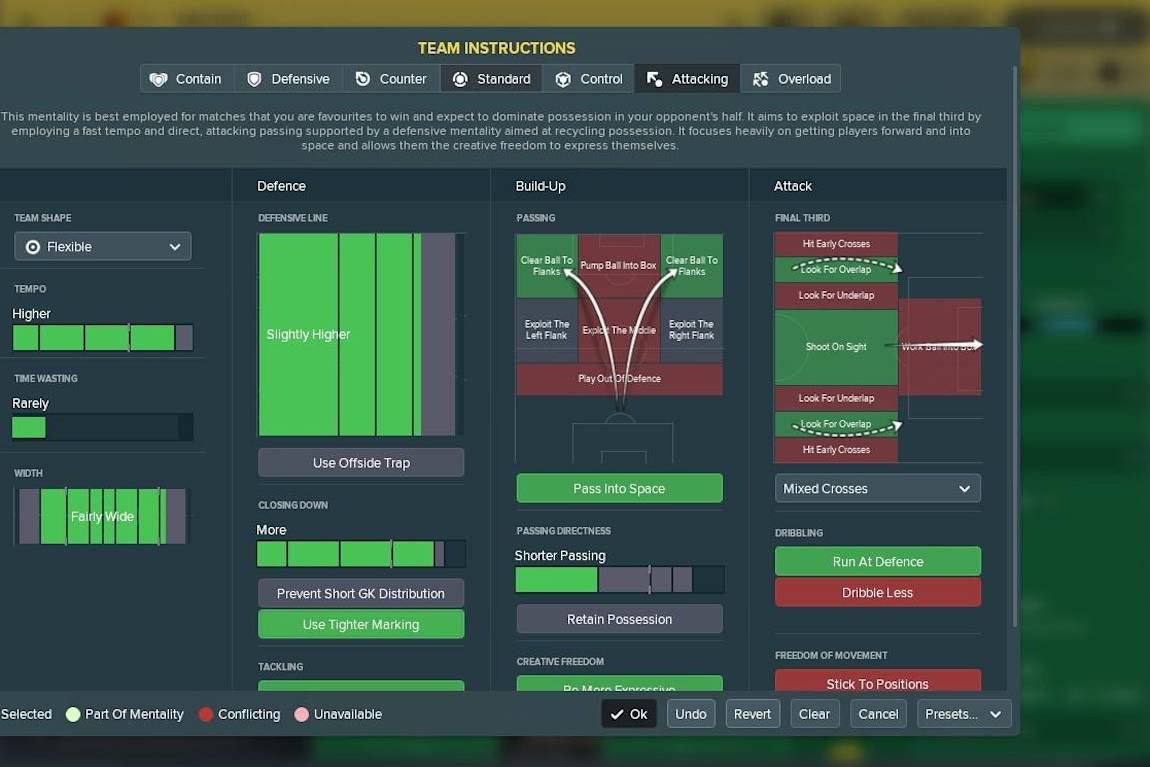Adjust the Time Wasting slider

coord(103,427)
